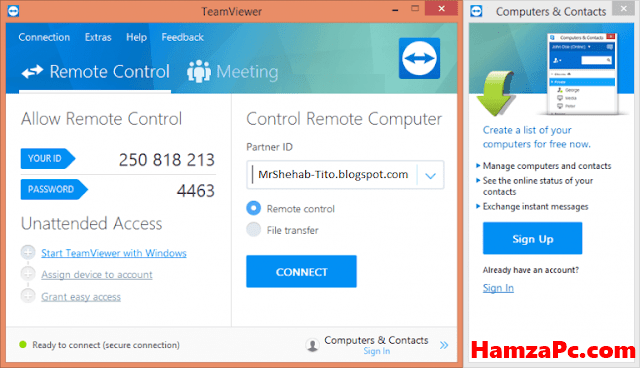Select the Remote control radio option
640x368 pixels.
click(253, 208)
